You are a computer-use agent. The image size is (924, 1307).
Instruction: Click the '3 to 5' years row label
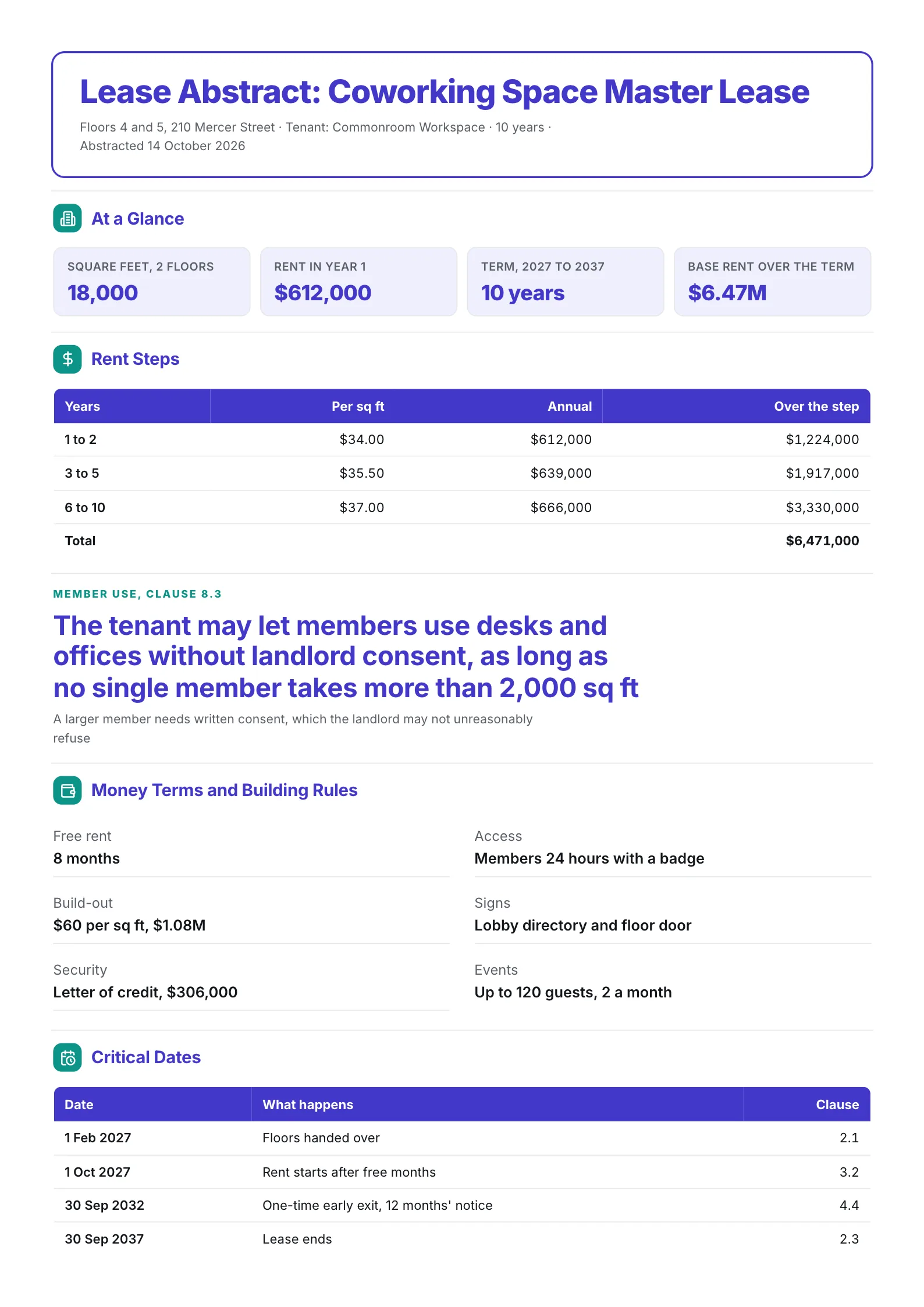(82, 473)
